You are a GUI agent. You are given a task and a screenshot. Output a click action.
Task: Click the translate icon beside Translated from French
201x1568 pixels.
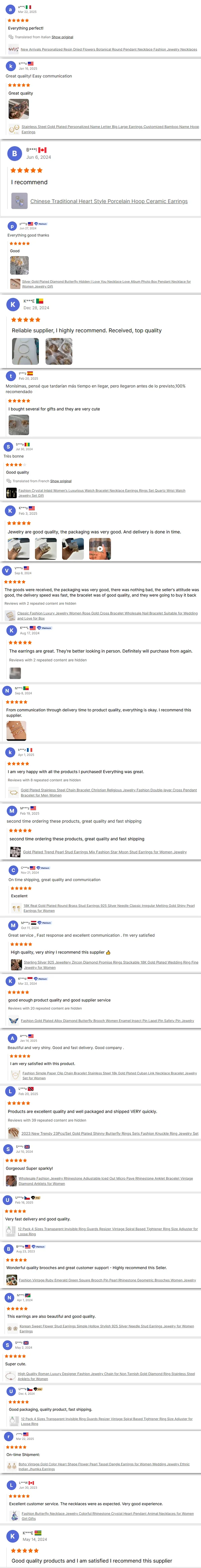pyautogui.click(x=9, y=481)
